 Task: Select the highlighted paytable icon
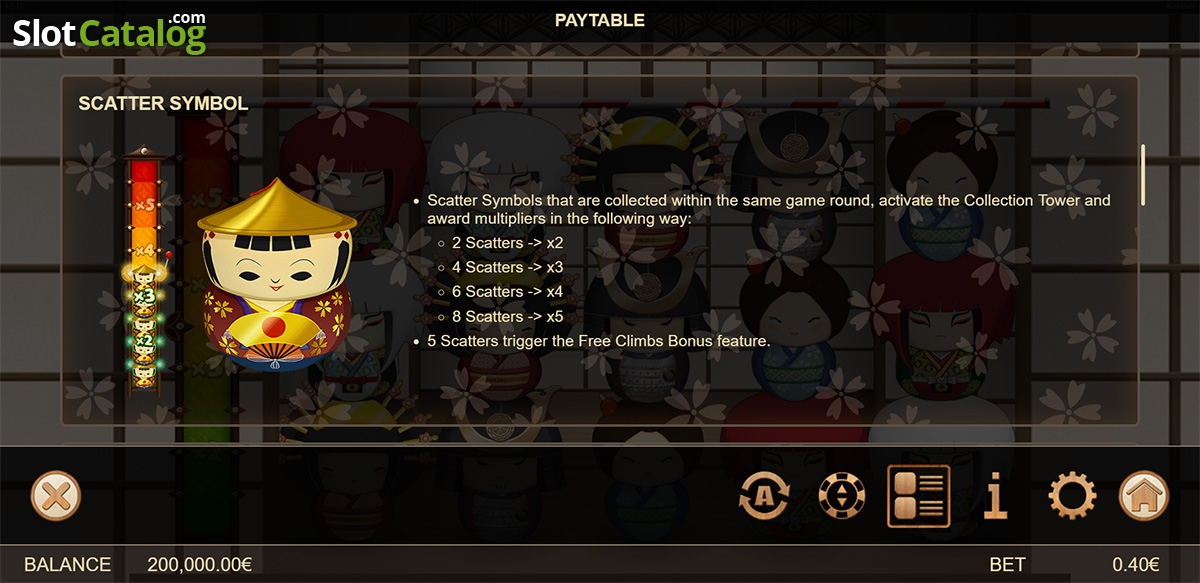point(918,496)
